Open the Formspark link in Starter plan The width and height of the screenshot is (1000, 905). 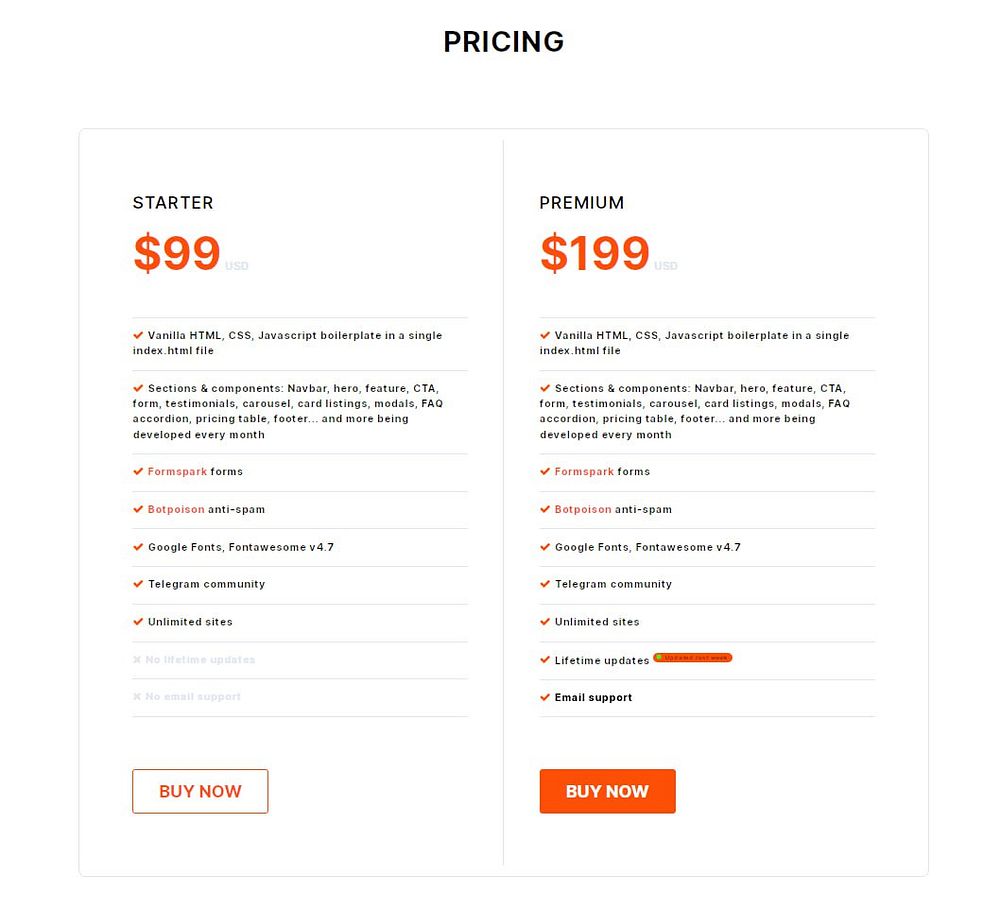[177, 472]
